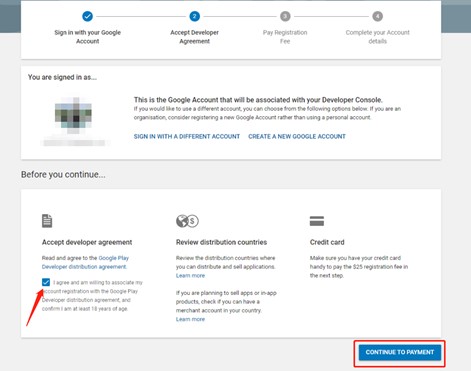Click the 'Review distribution countries' heading
This screenshot has height=371, width=471.
pyautogui.click(x=221, y=242)
